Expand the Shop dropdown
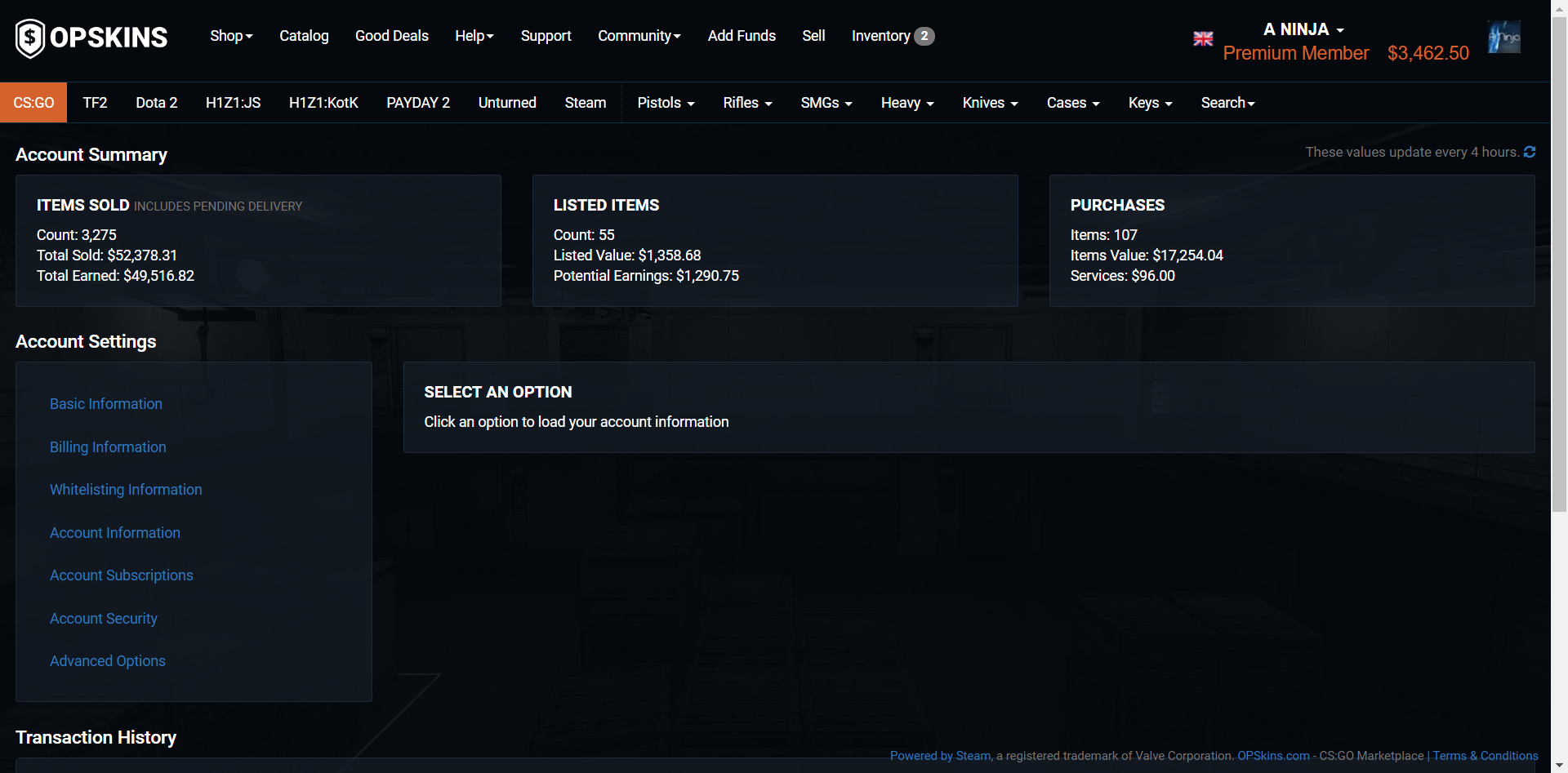The height and width of the screenshot is (773, 1568). [x=231, y=36]
